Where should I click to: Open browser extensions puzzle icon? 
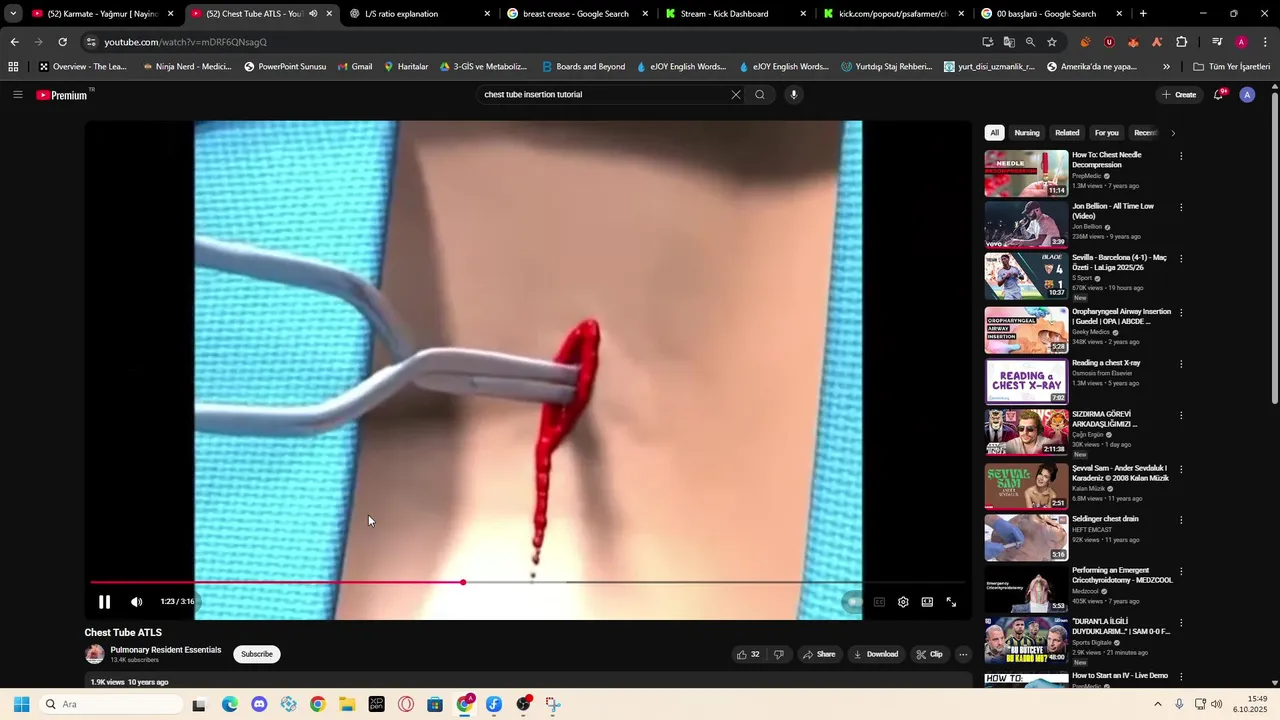click(1181, 42)
